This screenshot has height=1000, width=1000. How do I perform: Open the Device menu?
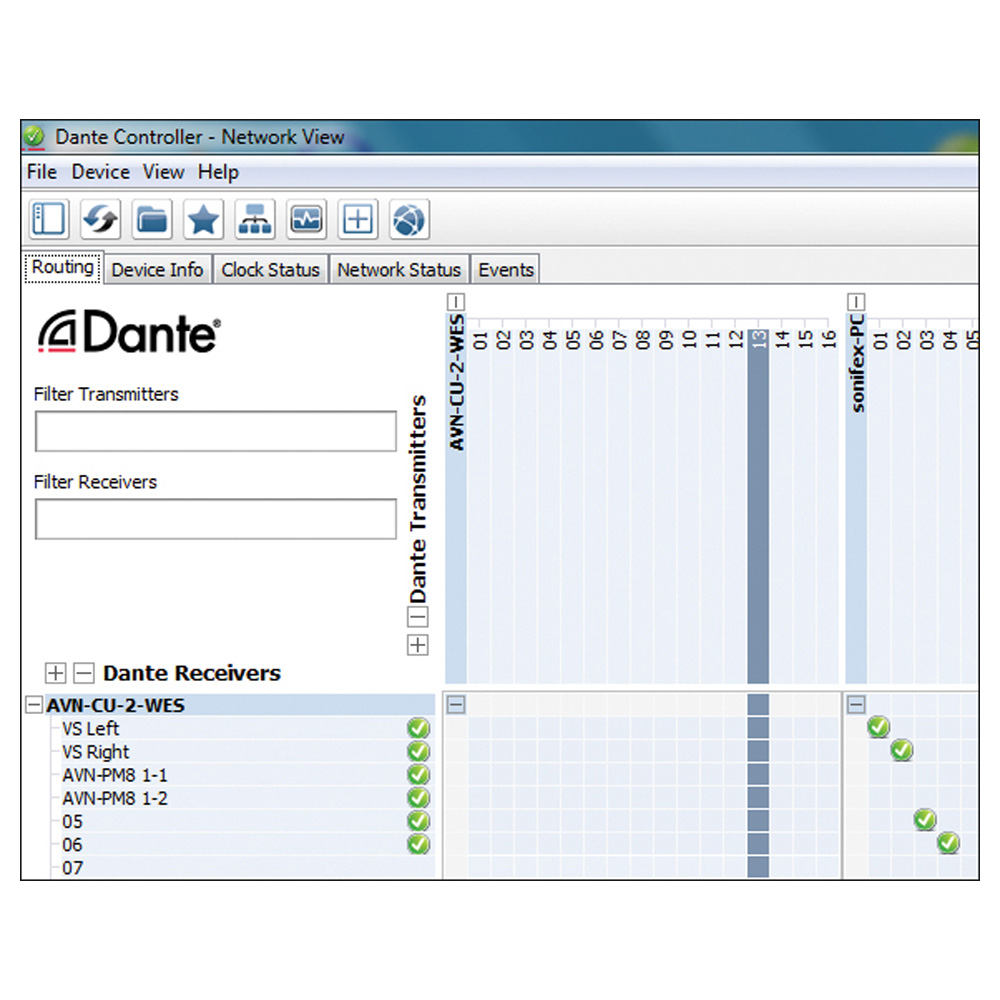pyautogui.click(x=101, y=172)
